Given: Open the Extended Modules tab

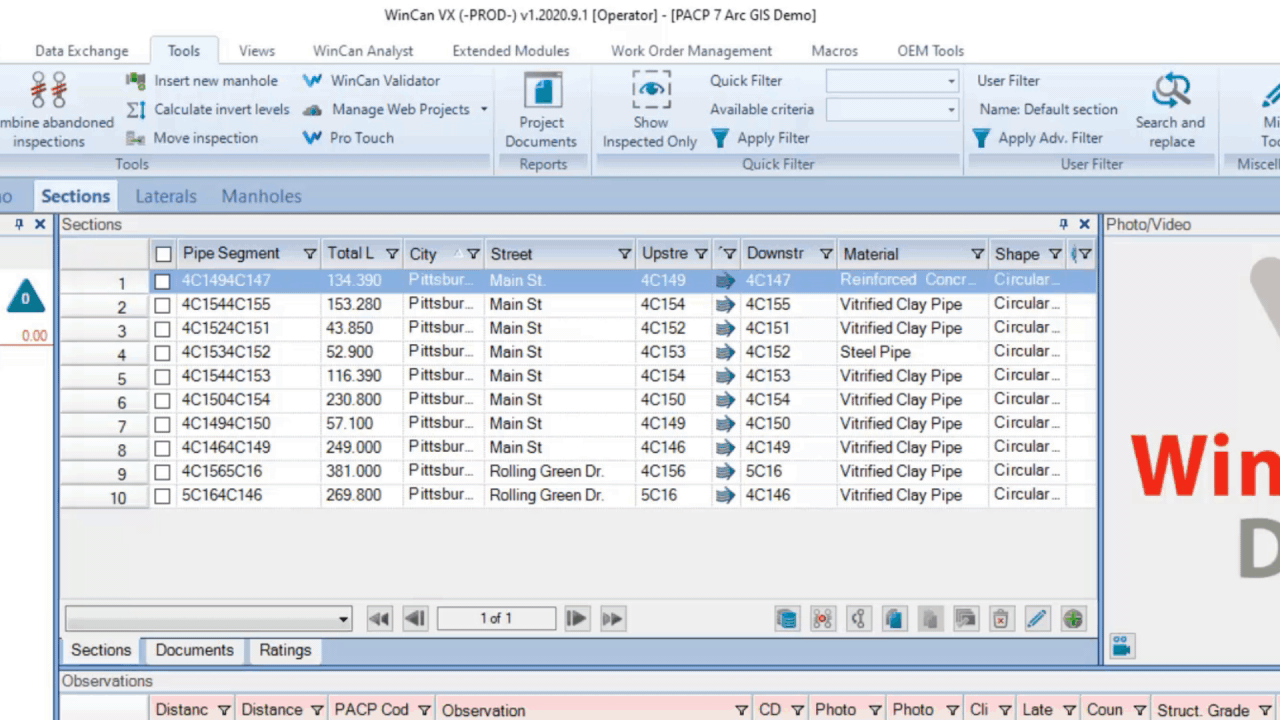Looking at the screenshot, I should point(511,51).
